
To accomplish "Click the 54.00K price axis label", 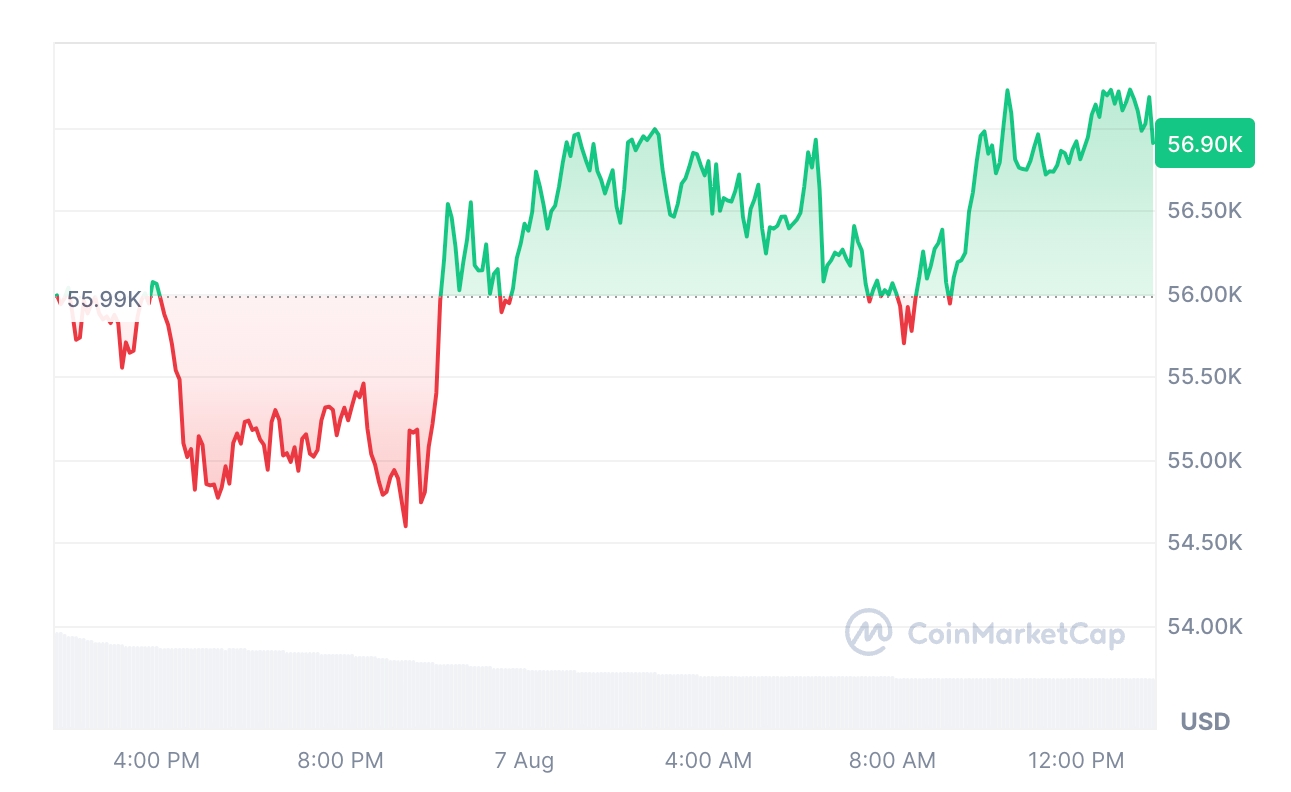I will pos(1205,626).
